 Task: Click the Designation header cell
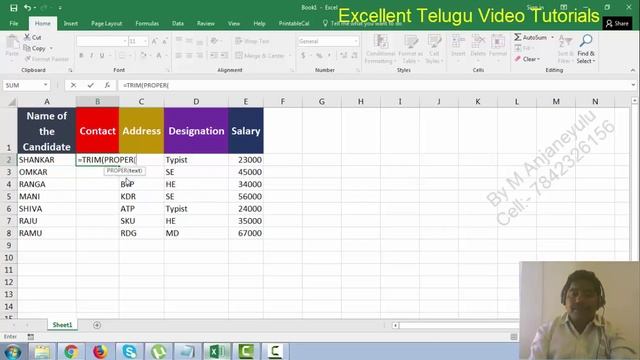click(196, 131)
